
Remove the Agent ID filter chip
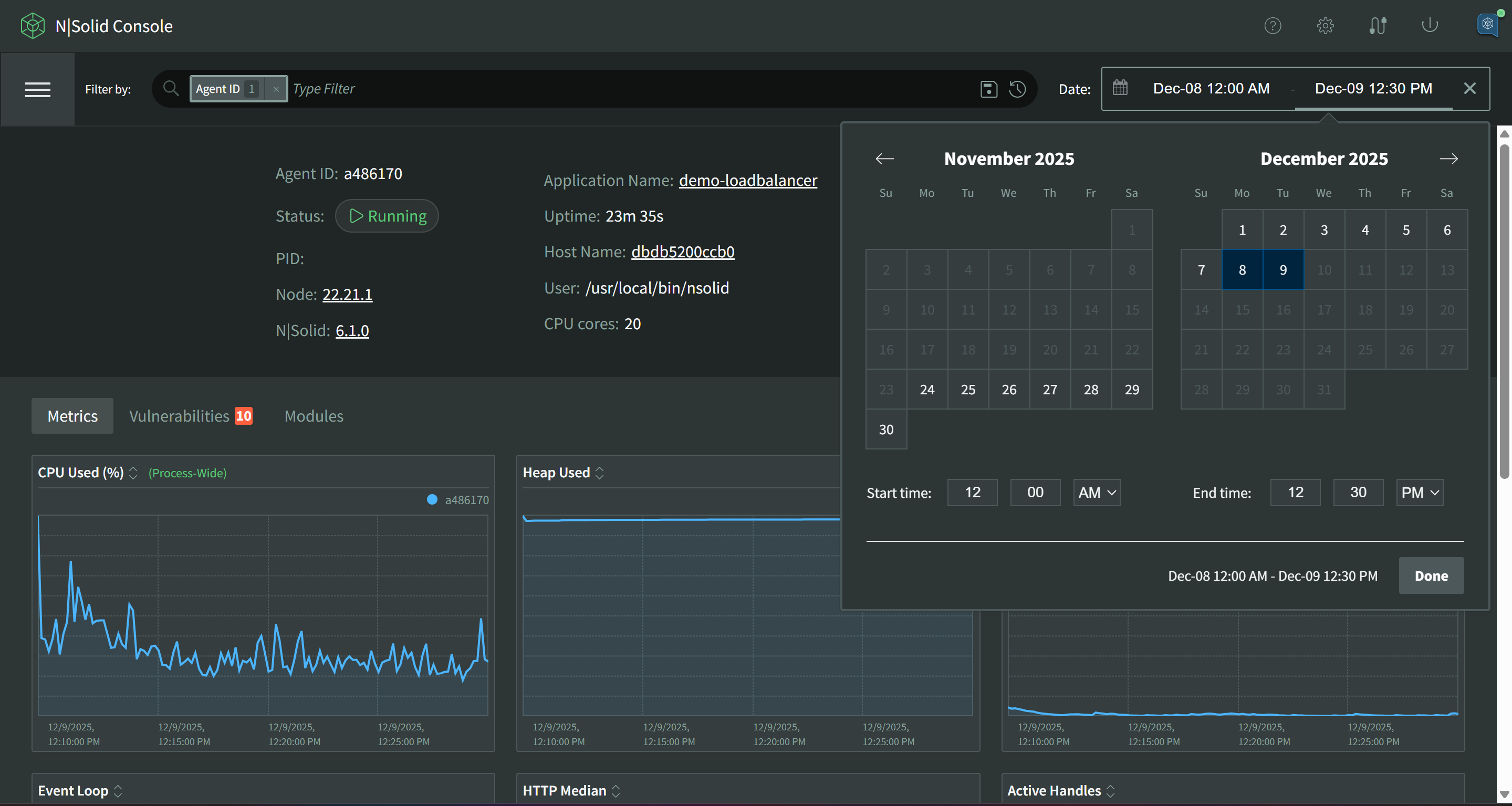pyautogui.click(x=276, y=89)
